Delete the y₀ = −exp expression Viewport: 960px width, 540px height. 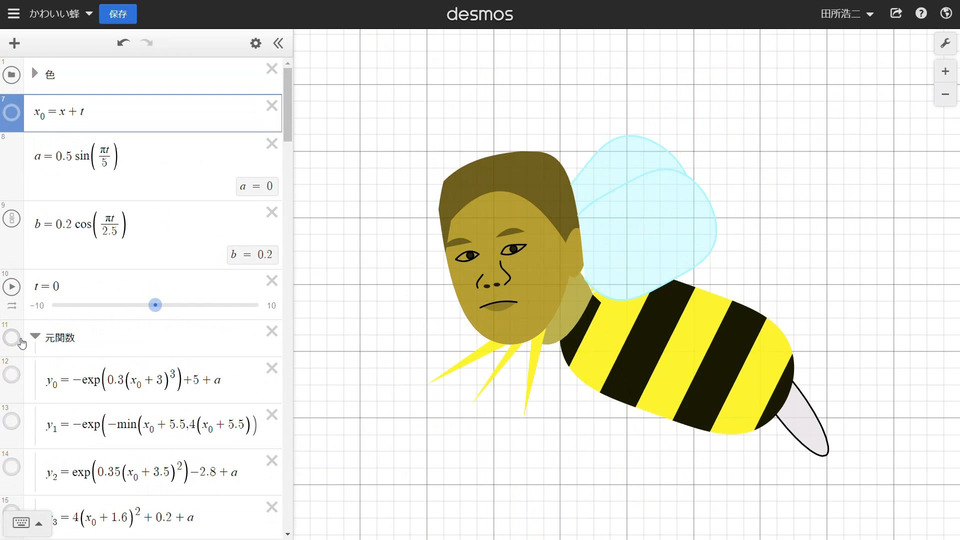pos(272,369)
